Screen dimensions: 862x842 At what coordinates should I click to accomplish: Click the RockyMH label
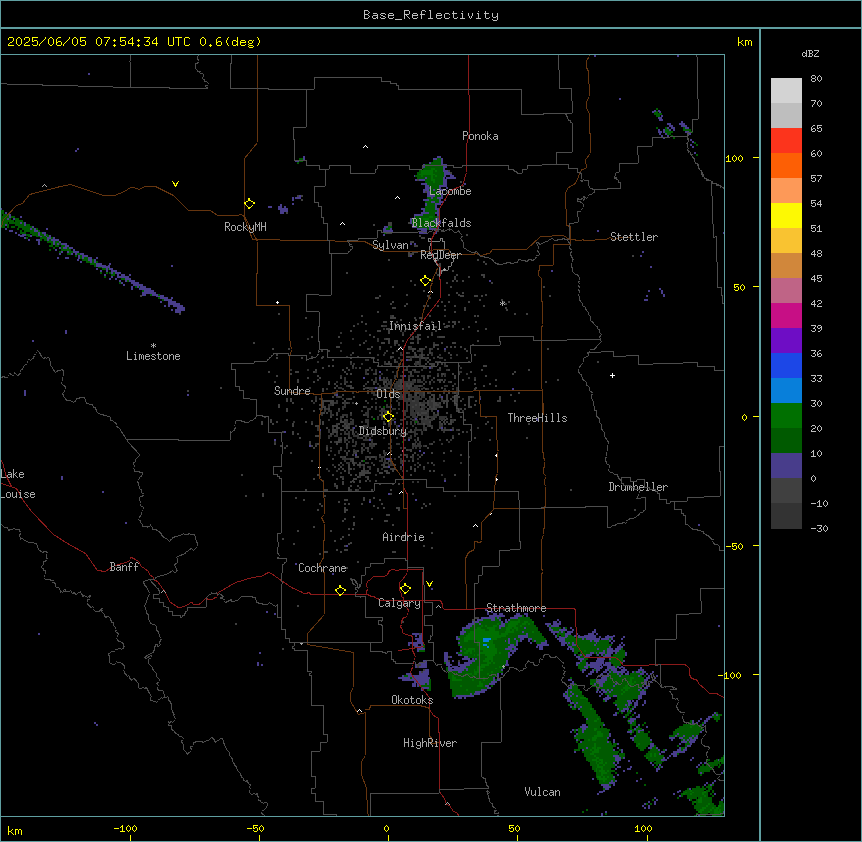point(245,227)
